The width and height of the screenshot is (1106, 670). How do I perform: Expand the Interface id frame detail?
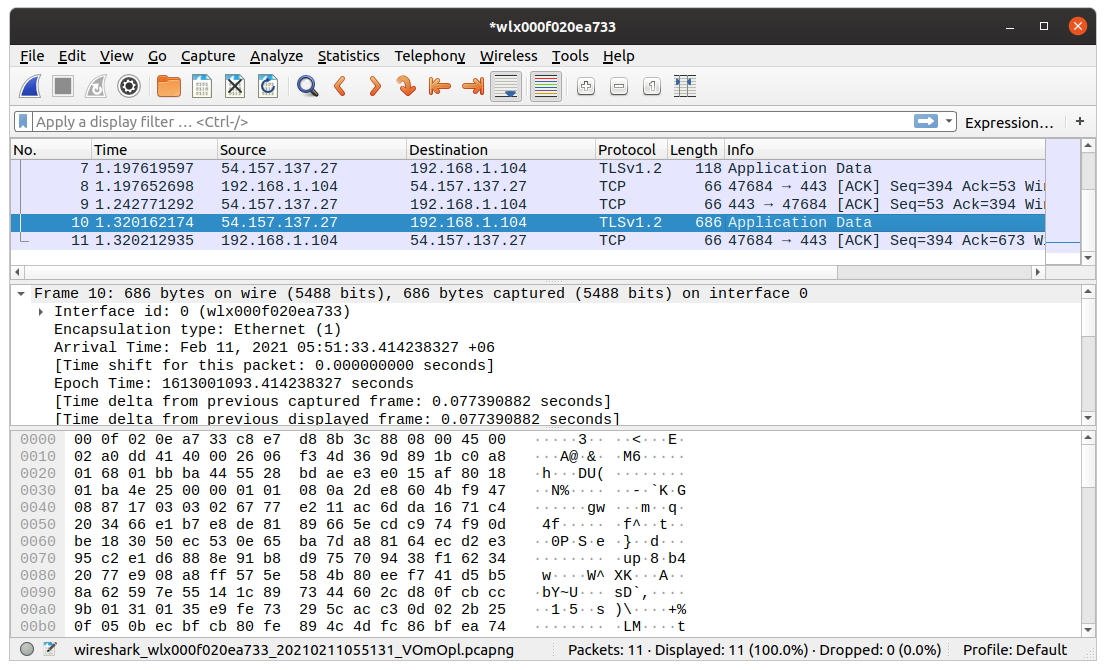[x=41, y=311]
